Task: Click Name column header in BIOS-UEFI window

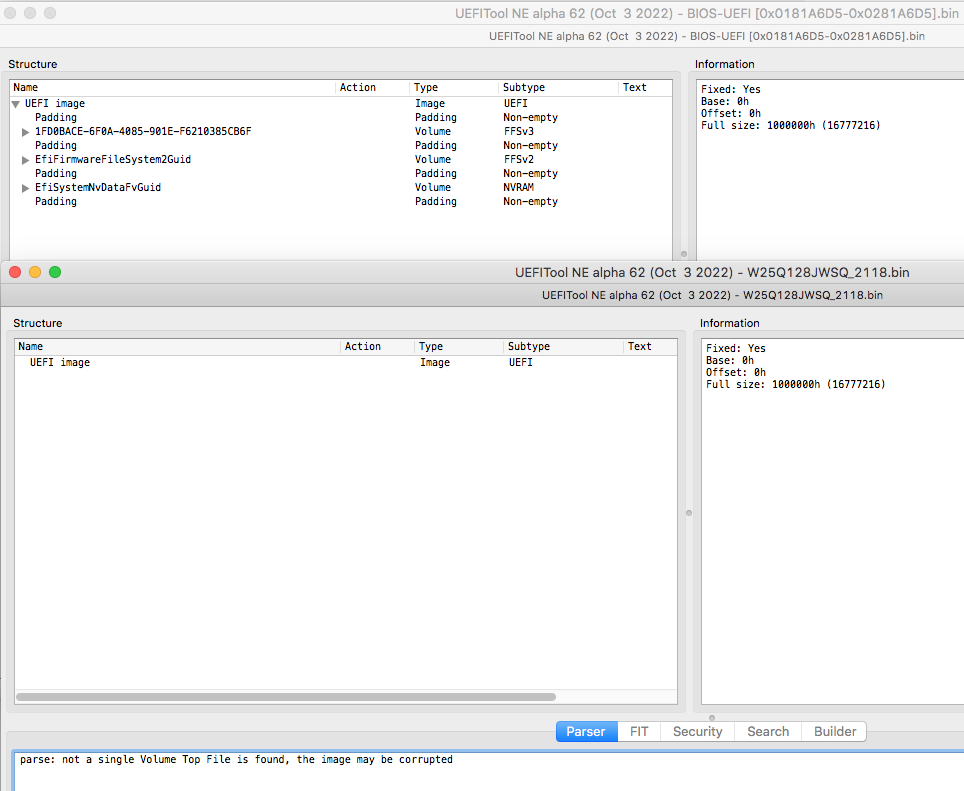Action: click(x=173, y=87)
